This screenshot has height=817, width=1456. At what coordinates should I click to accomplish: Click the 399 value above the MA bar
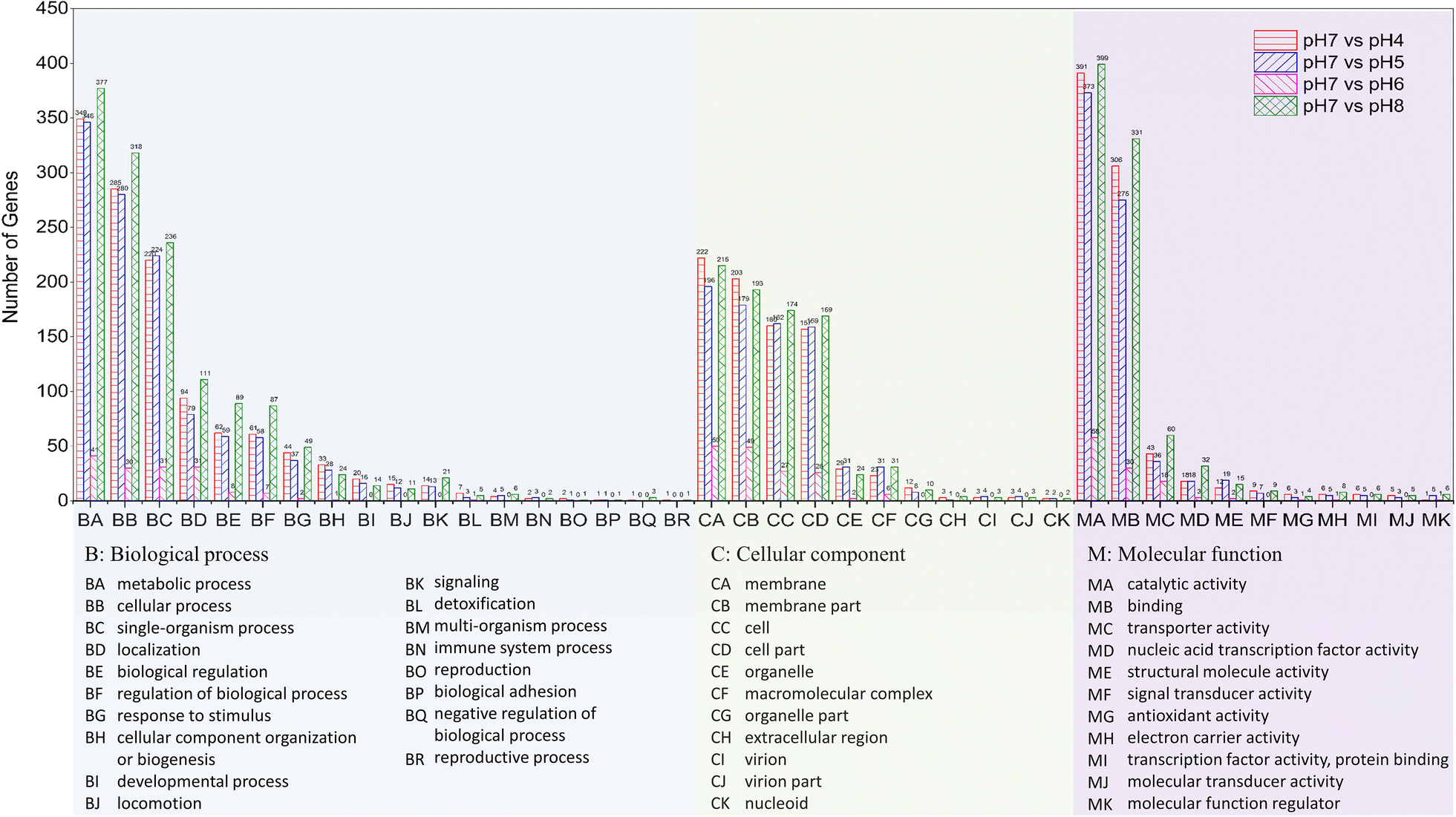(x=1103, y=58)
